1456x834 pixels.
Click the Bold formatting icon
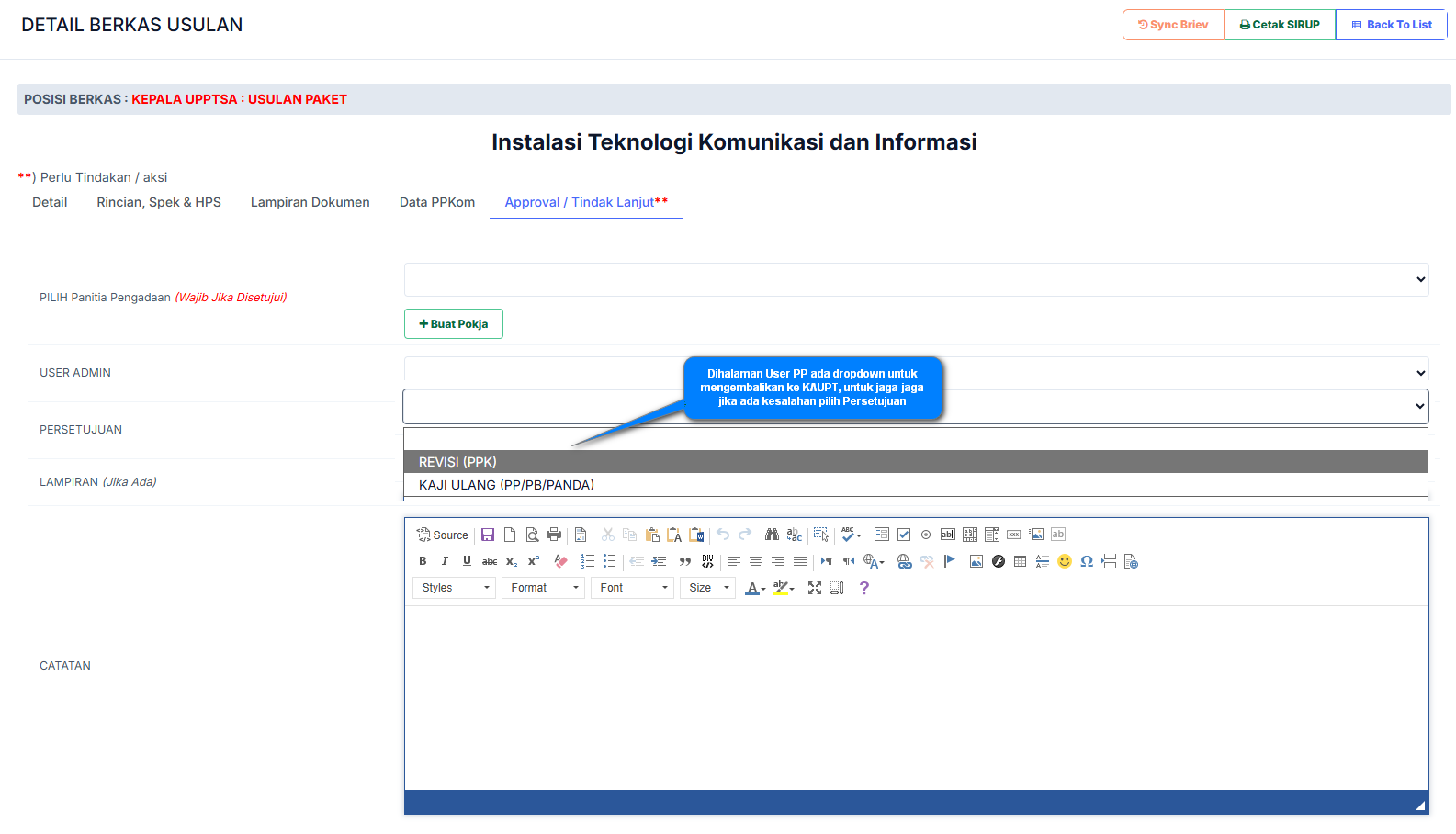pos(423,561)
